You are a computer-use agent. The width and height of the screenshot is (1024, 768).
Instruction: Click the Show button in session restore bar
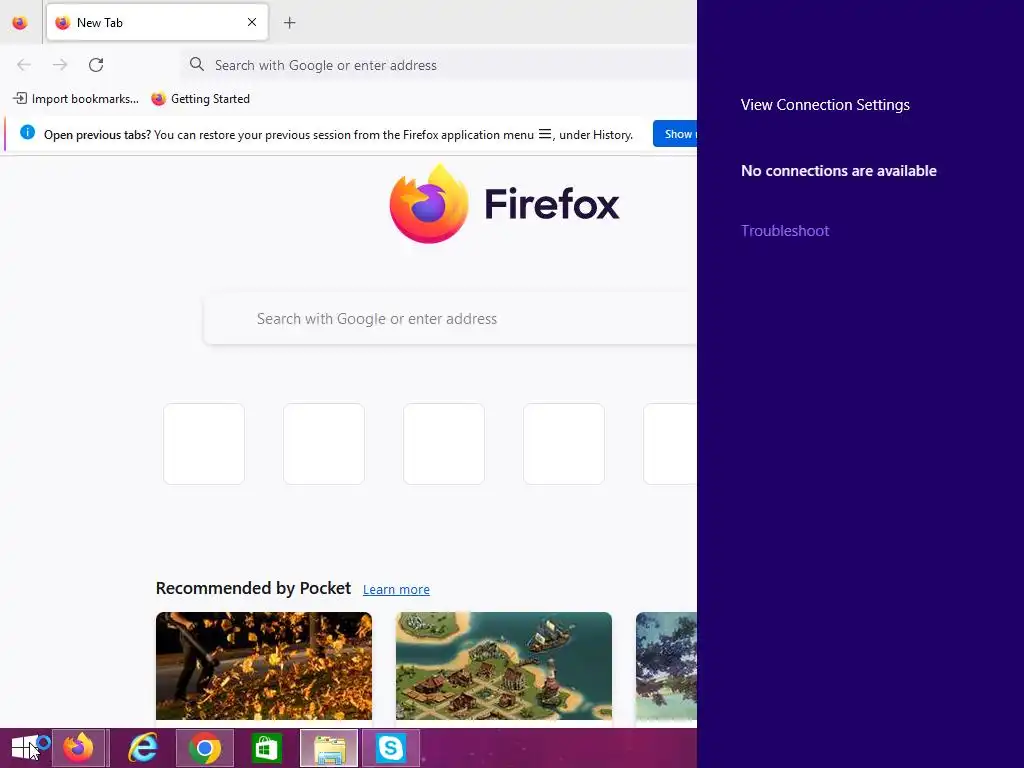[675, 134]
